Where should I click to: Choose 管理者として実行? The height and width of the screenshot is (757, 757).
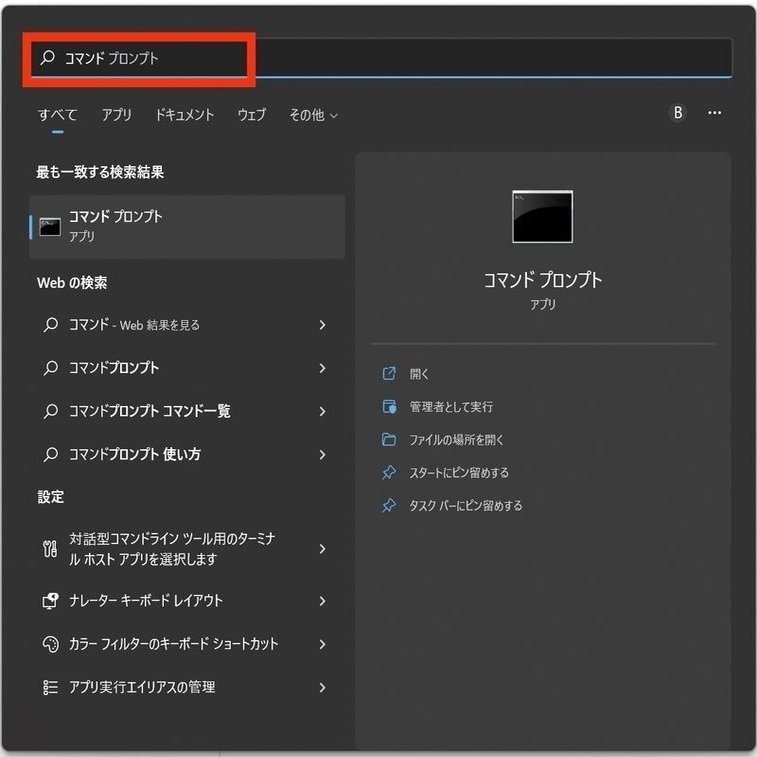pyautogui.click(x=451, y=407)
